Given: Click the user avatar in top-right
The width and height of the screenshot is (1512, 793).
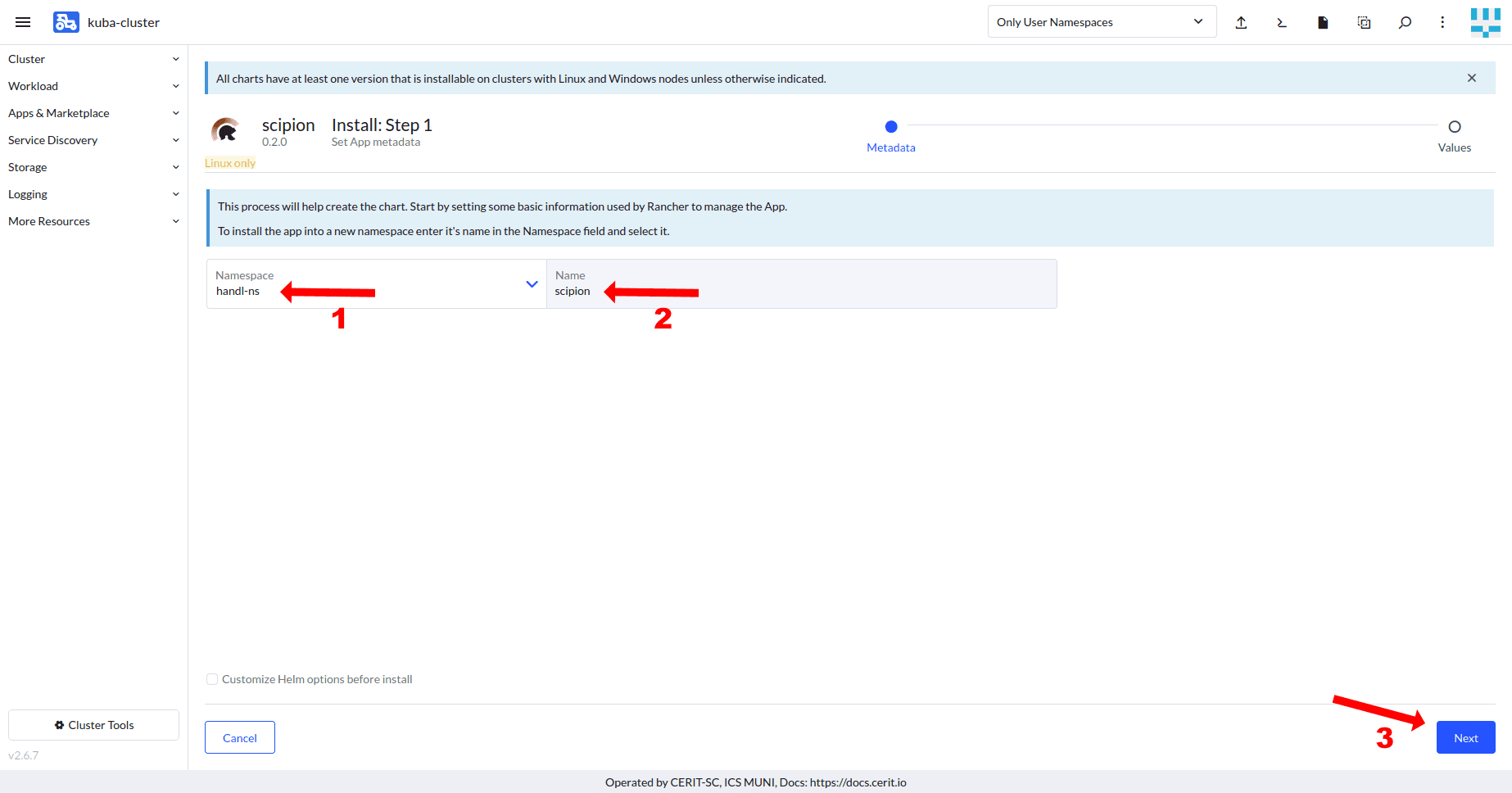Looking at the screenshot, I should (x=1485, y=22).
